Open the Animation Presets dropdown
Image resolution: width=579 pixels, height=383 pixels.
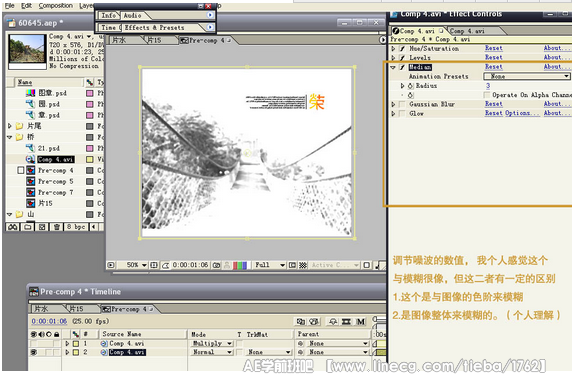pyautogui.click(x=527, y=76)
